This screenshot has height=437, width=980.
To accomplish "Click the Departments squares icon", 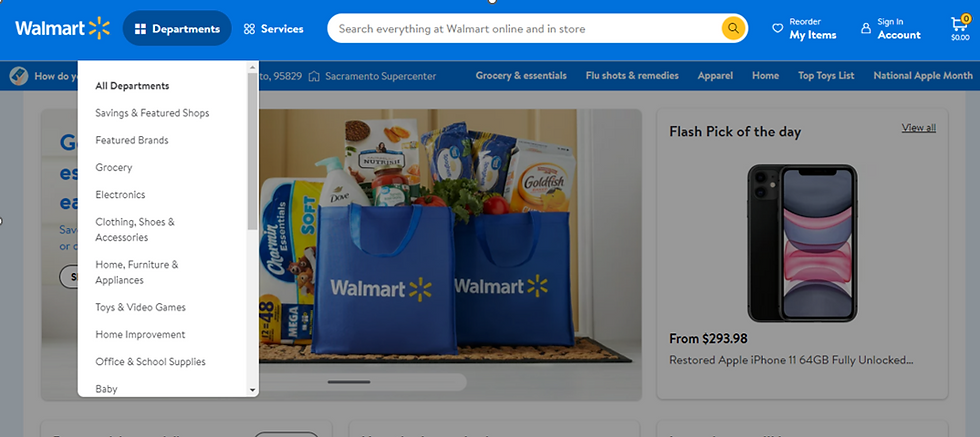I will point(141,29).
